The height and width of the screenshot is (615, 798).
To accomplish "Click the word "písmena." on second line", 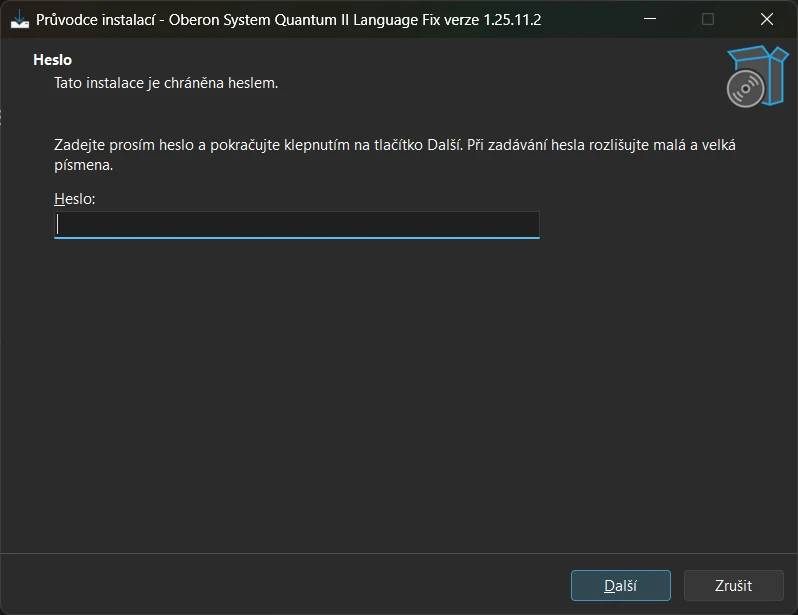I will (83, 165).
